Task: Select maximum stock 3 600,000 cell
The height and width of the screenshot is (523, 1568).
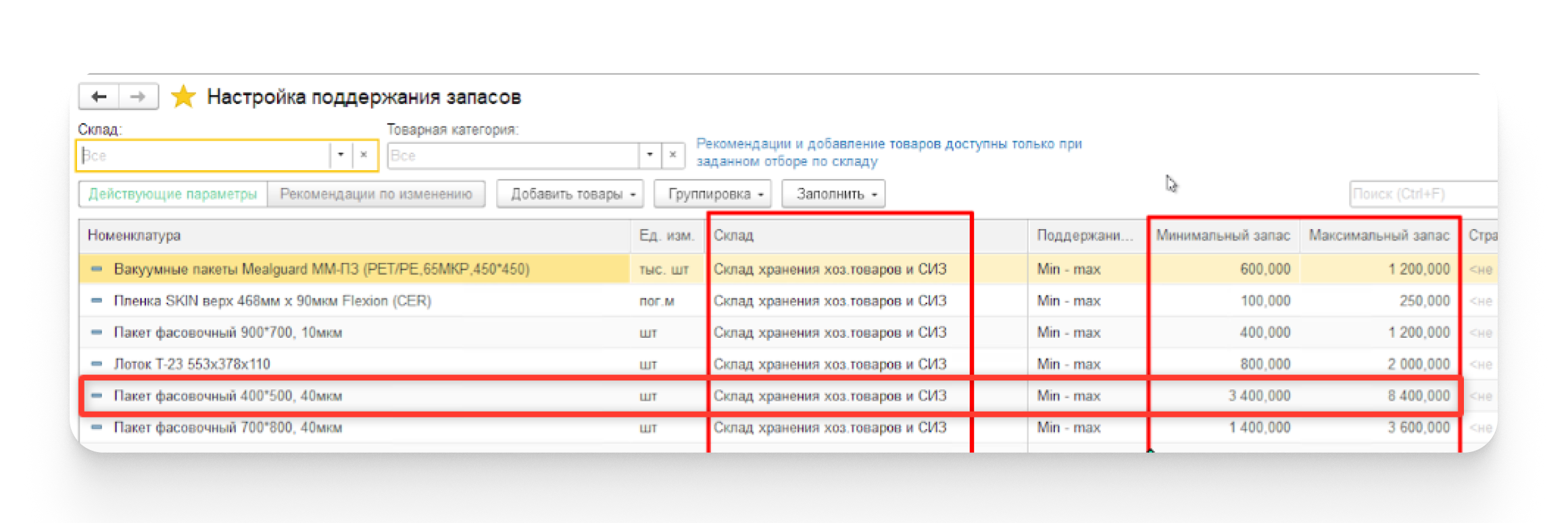Action: coord(1419,428)
